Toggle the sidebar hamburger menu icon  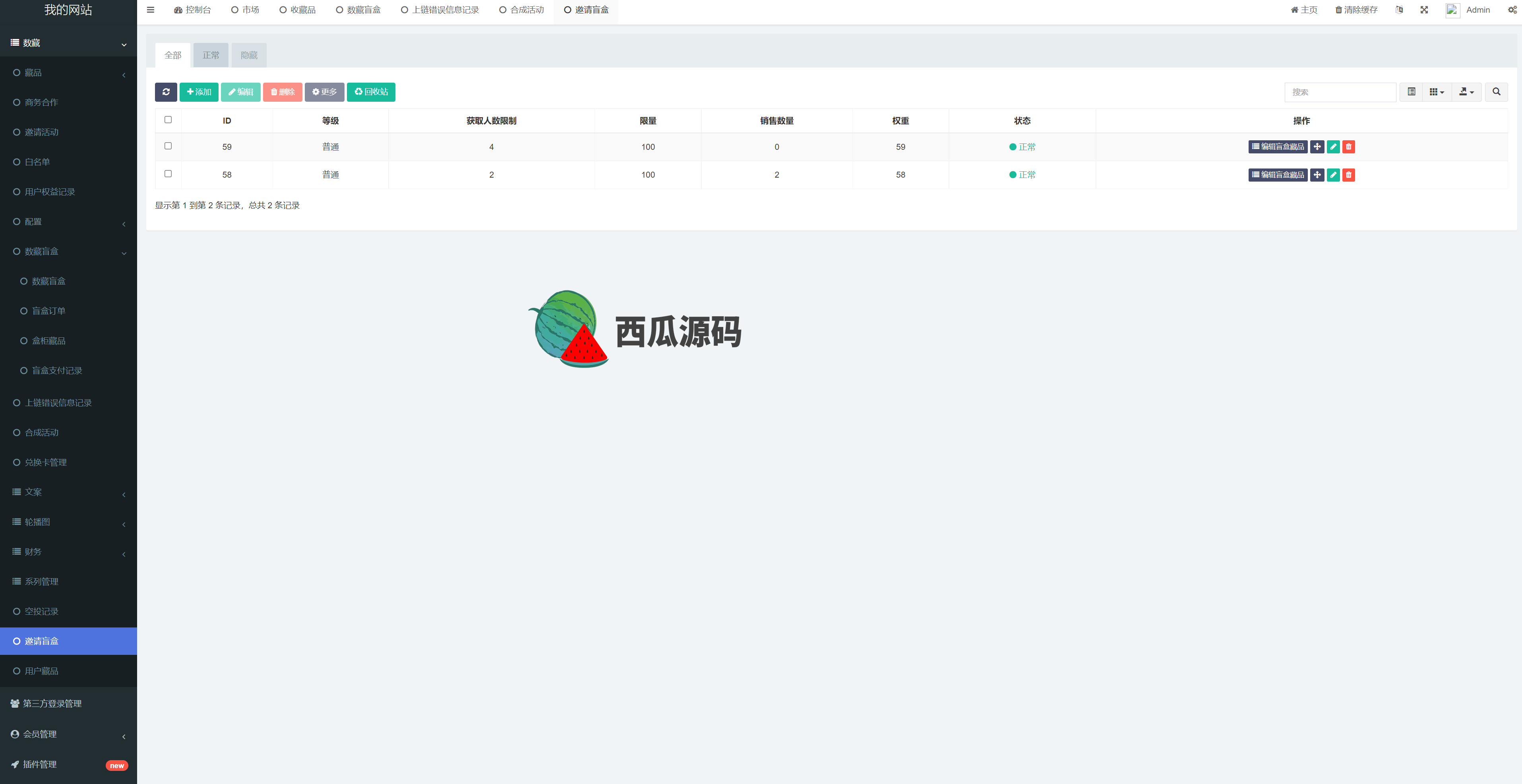pyautogui.click(x=151, y=10)
